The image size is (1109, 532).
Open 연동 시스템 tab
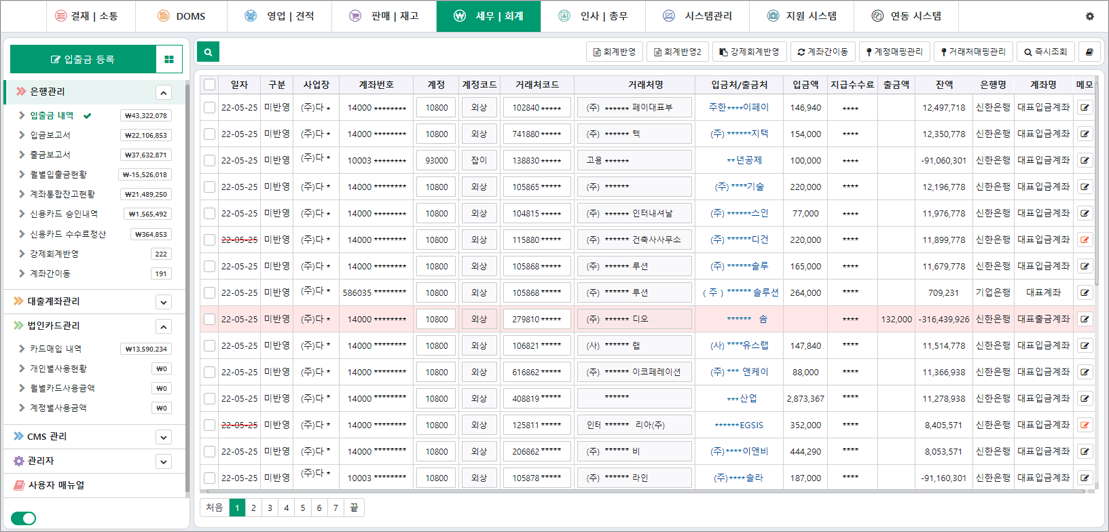pos(907,16)
